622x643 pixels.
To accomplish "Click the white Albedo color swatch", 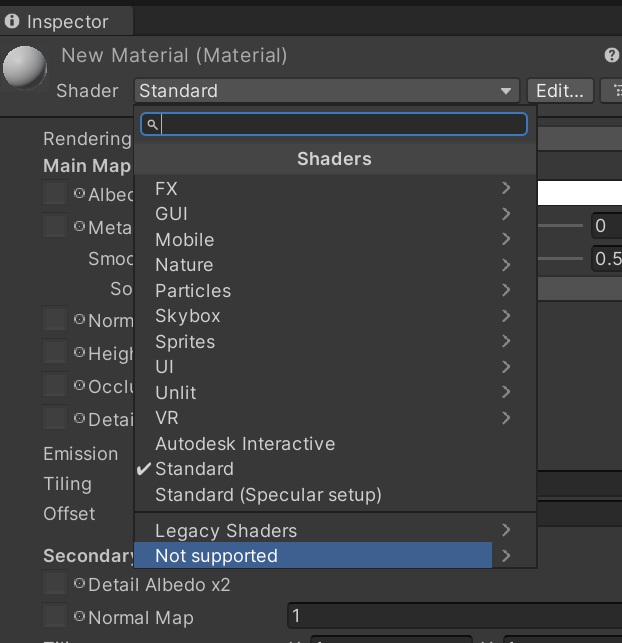I will (580, 193).
